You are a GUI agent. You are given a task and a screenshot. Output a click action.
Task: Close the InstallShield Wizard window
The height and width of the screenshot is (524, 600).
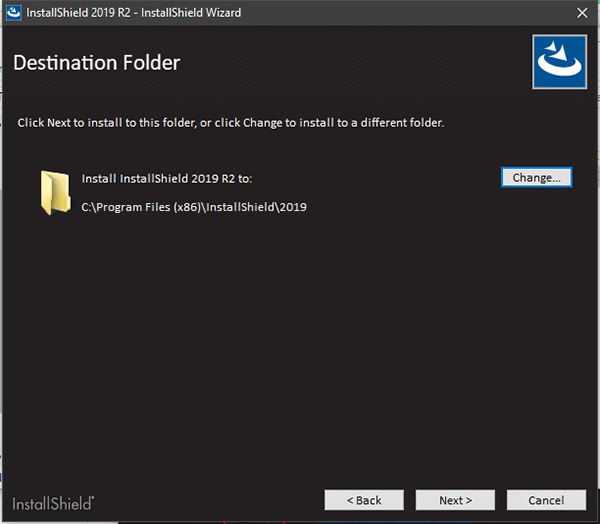[582, 13]
